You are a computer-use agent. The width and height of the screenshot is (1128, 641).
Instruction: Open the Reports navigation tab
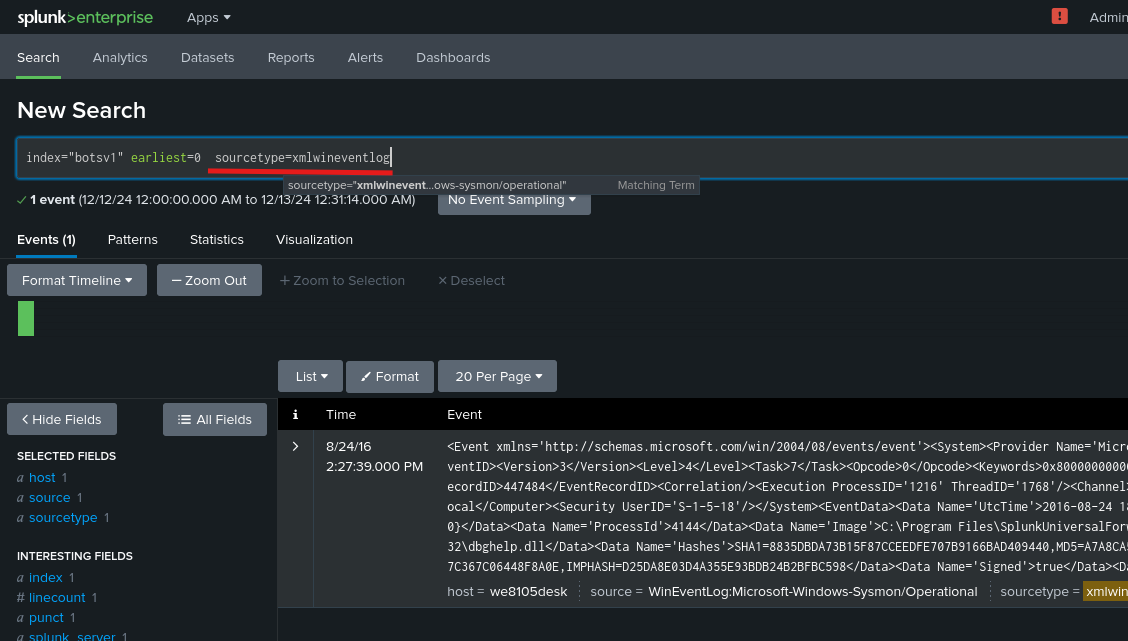click(291, 58)
